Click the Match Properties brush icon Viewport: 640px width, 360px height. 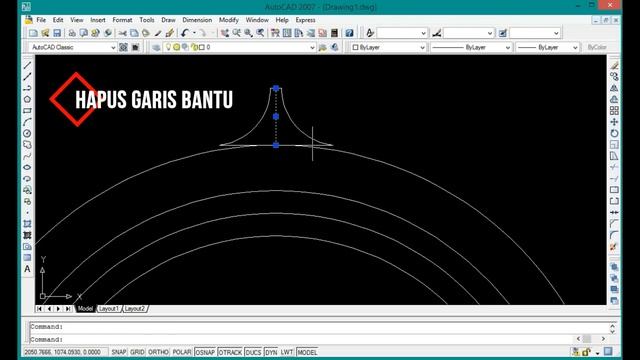[x=158, y=33]
